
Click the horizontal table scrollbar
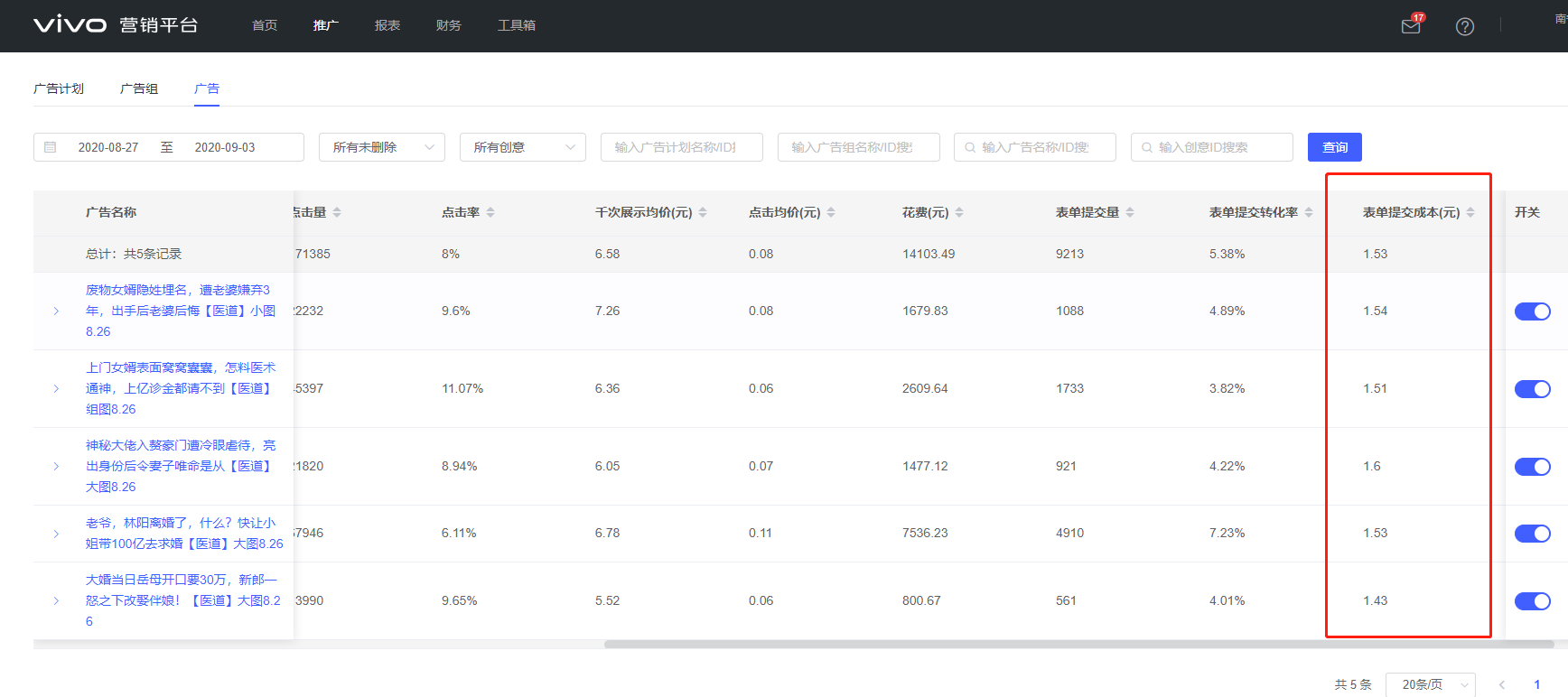tap(1075, 645)
